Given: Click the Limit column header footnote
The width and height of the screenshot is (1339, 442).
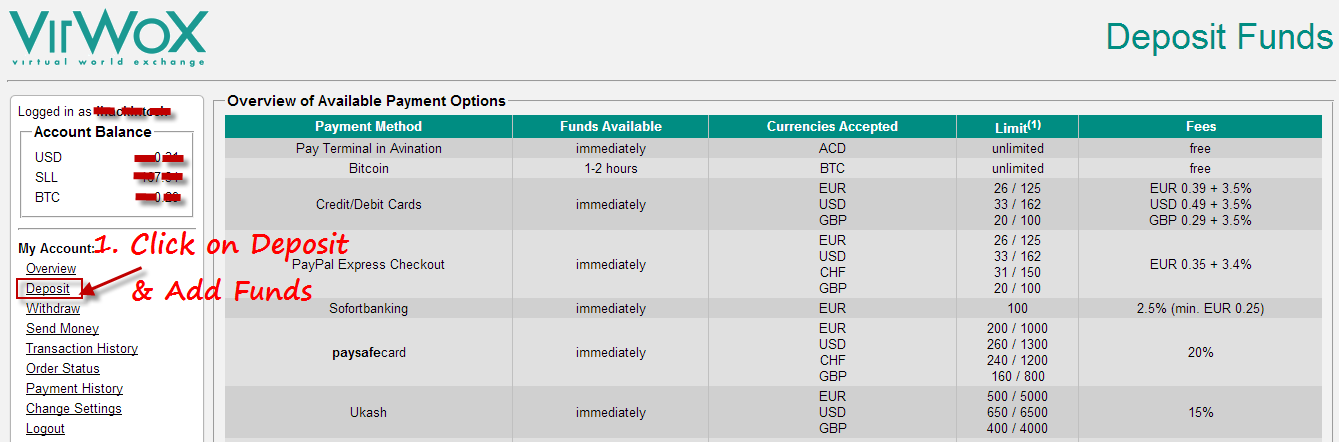Looking at the screenshot, I should point(1035,124).
